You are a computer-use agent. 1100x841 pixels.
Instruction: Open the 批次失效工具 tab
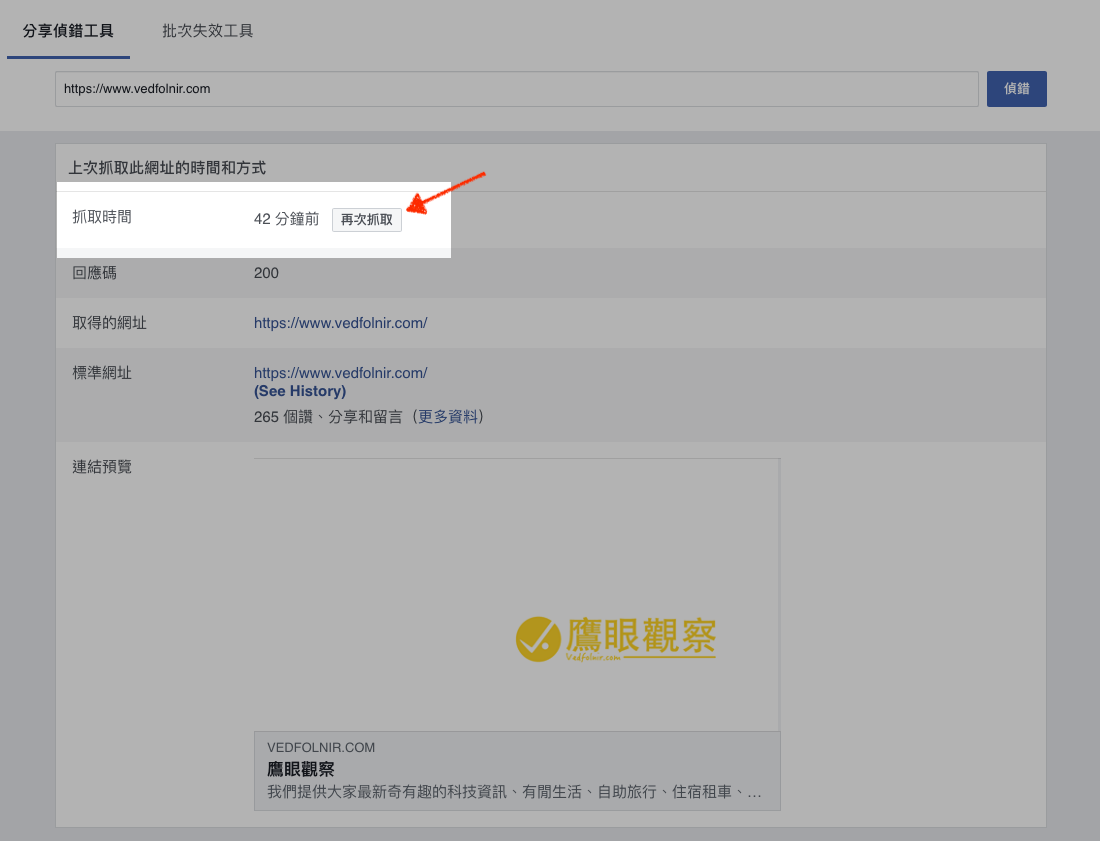click(208, 31)
